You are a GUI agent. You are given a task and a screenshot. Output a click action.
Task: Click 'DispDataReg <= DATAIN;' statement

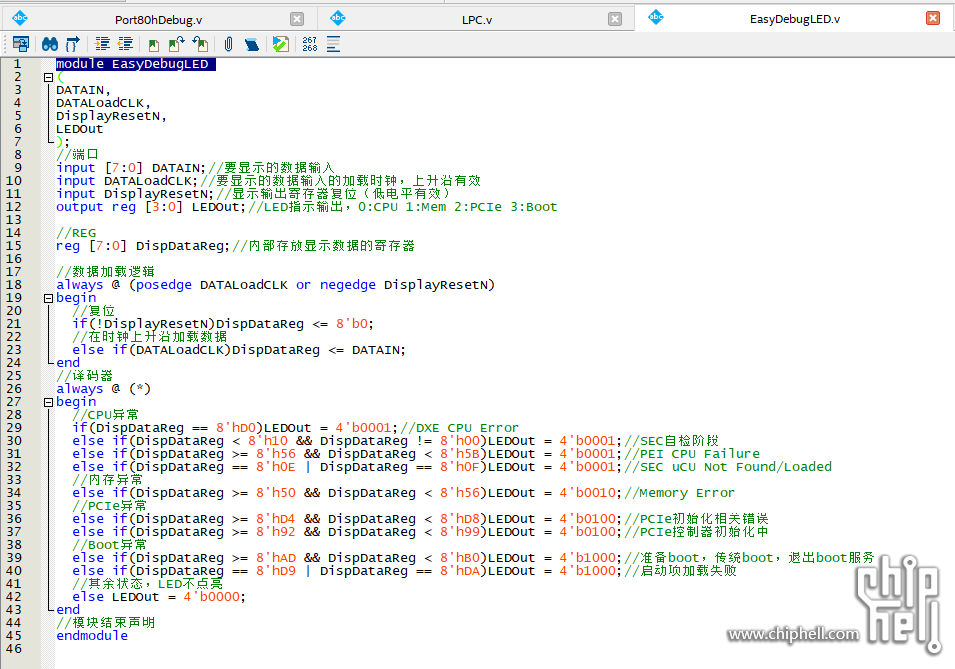319,350
